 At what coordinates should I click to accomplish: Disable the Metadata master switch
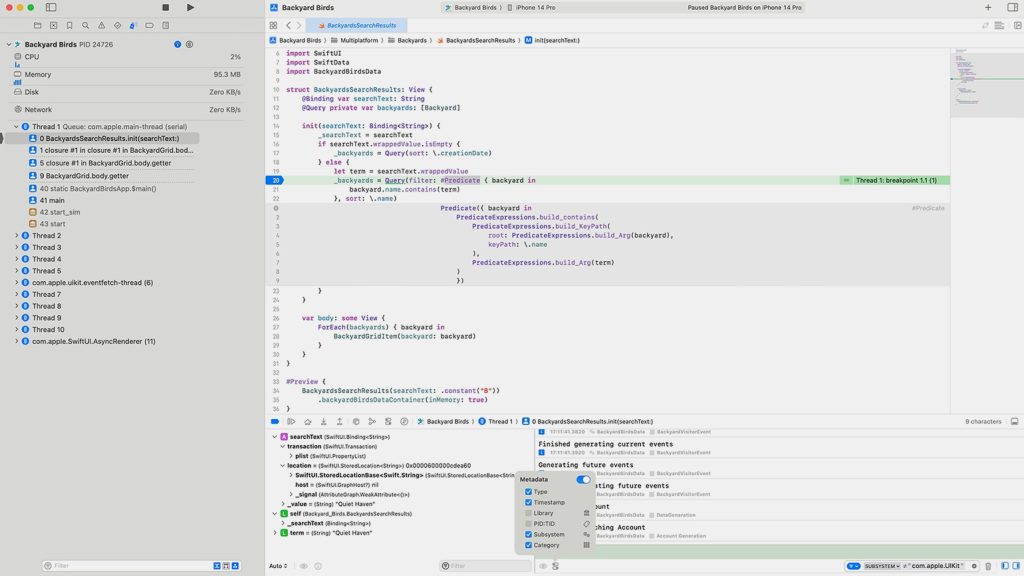pos(581,480)
